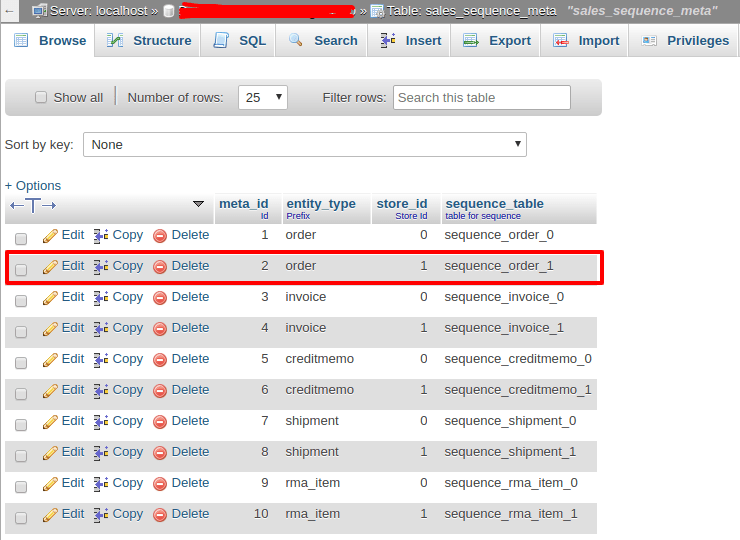Click Table: sales_sequence_meta in breadcrumb
This screenshot has width=740, height=540.
471,10
